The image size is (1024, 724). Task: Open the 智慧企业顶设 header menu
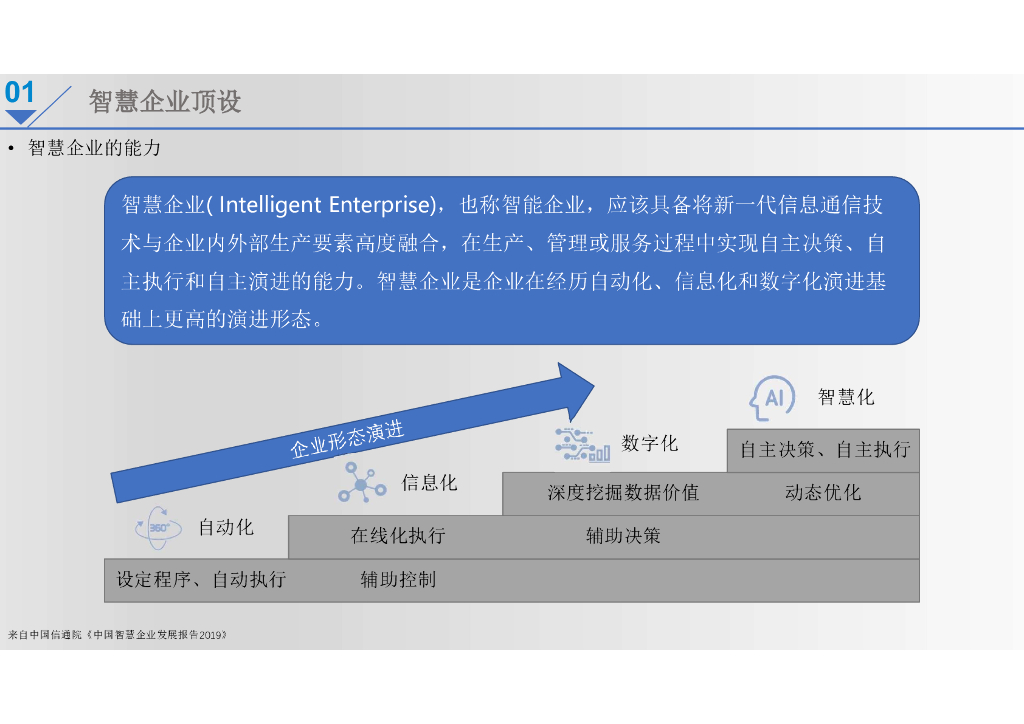(163, 100)
